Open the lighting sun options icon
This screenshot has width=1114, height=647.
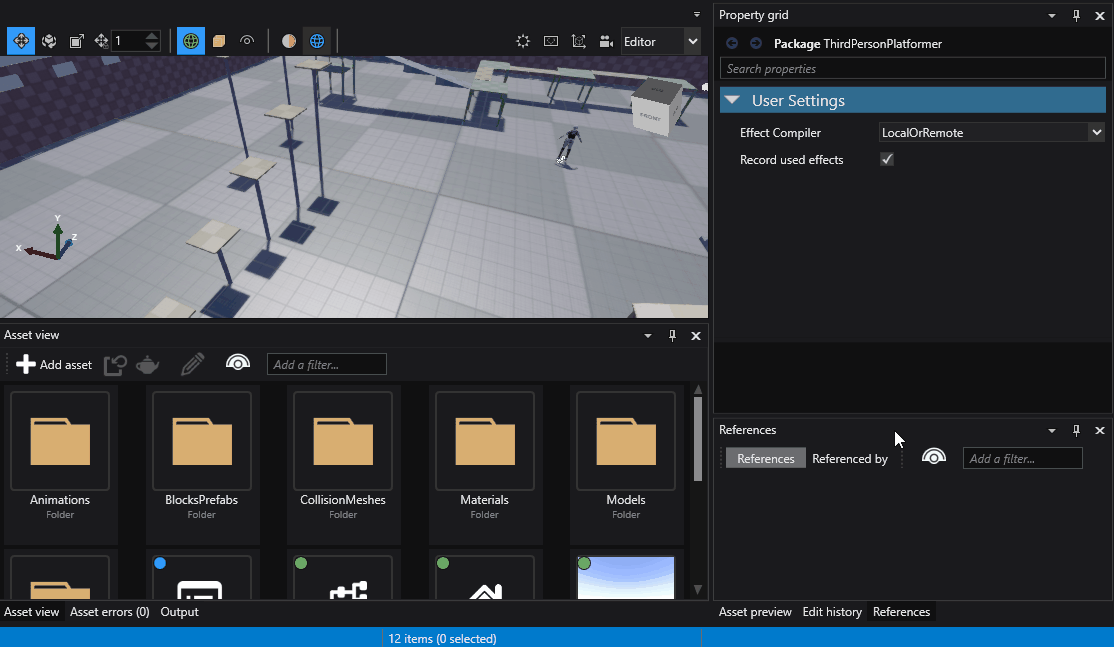click(523, 41)
